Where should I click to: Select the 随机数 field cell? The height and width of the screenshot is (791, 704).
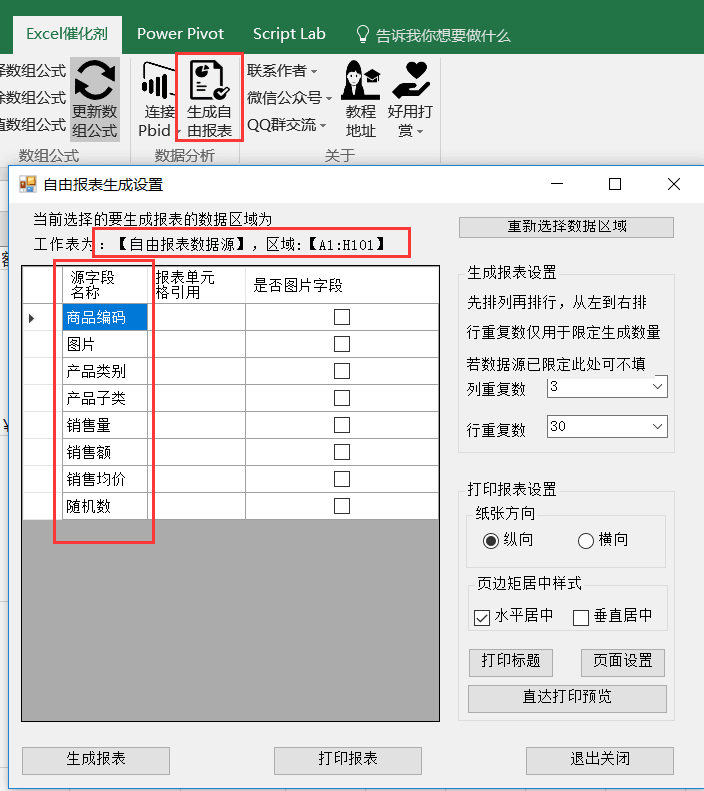click(105, 506)
